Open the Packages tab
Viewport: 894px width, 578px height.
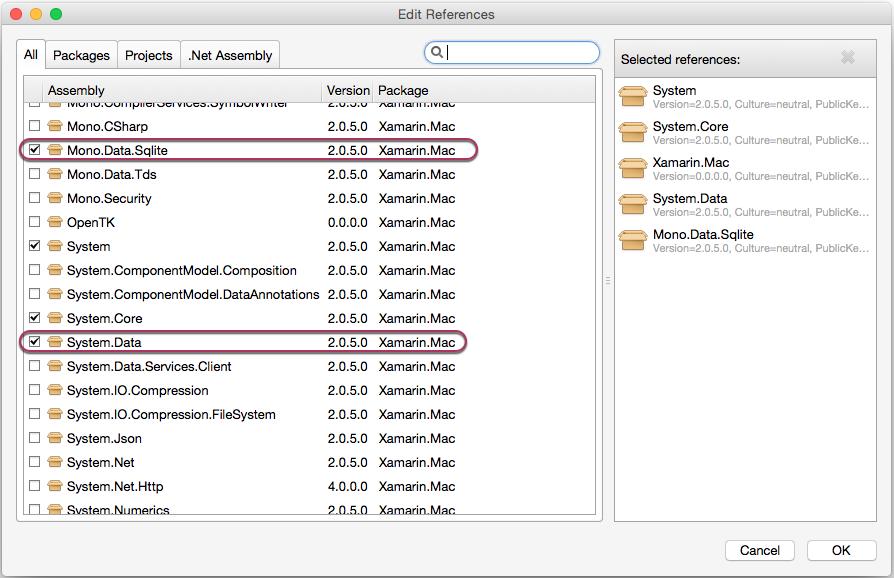tap(81, 55)
